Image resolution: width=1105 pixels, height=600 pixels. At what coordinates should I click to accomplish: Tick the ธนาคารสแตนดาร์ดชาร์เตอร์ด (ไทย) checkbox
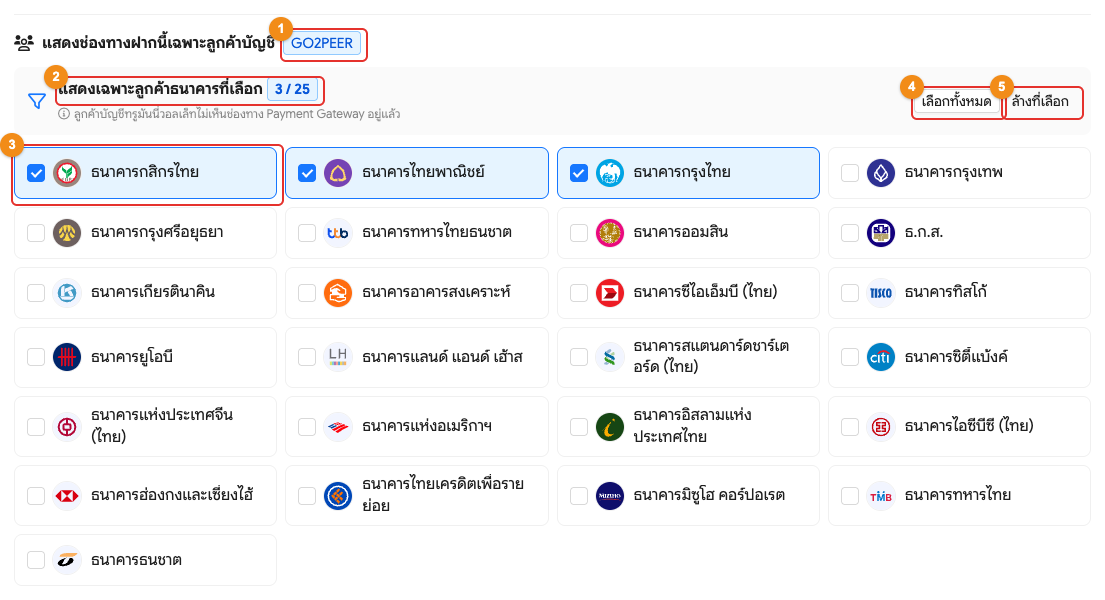579,357
